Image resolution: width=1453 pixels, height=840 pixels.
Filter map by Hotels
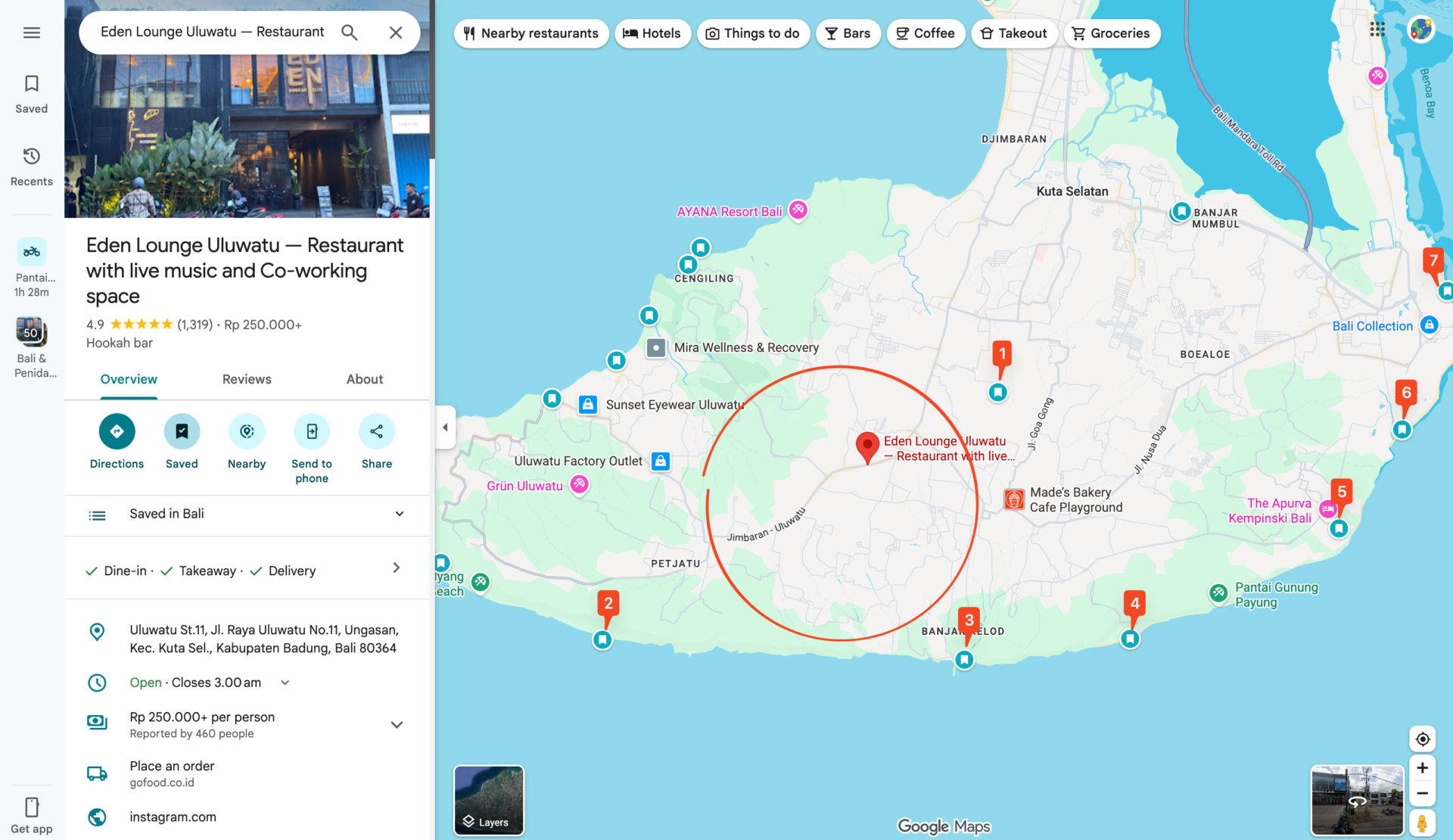pyautogui.click(x=652, y=33)
